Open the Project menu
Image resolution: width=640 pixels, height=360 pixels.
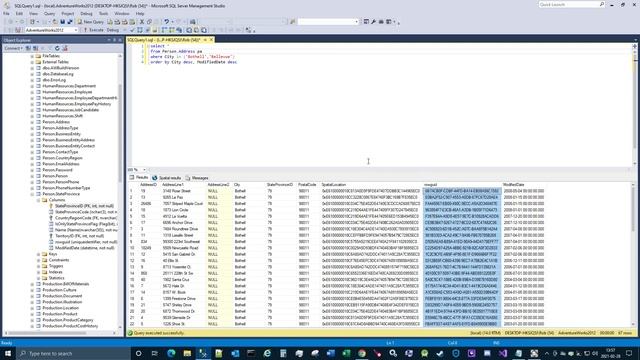(68, 13)
